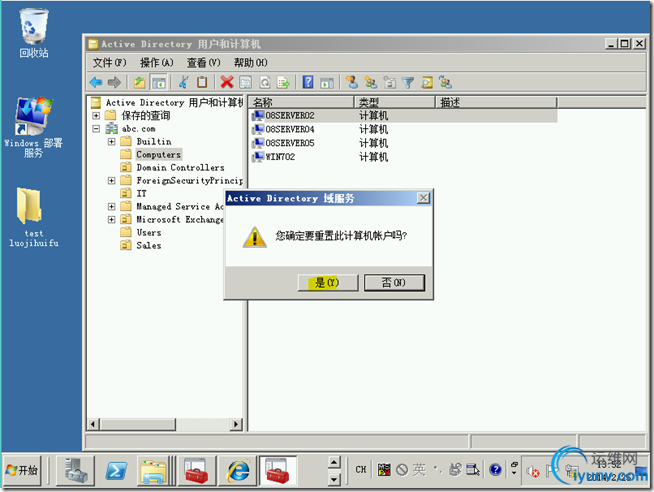Click tree pane right scroll arrow

pos(236,424)
